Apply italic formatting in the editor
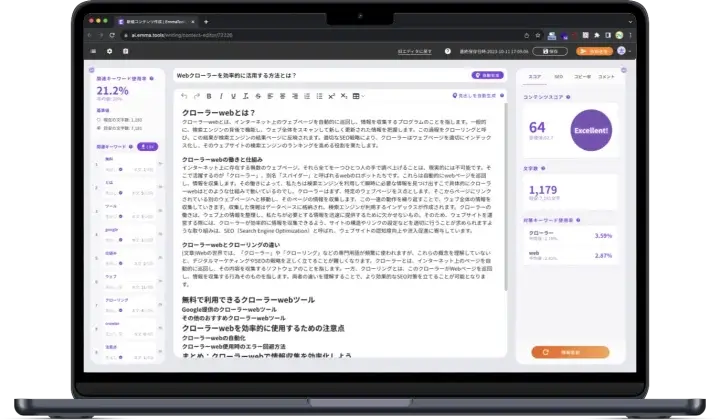 [220, 96]
